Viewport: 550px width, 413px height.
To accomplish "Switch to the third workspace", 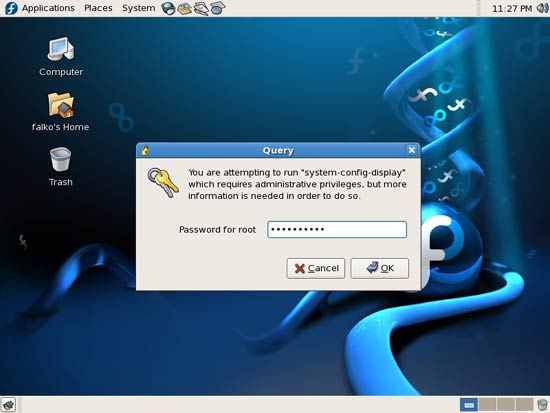I will click(506, 405).
